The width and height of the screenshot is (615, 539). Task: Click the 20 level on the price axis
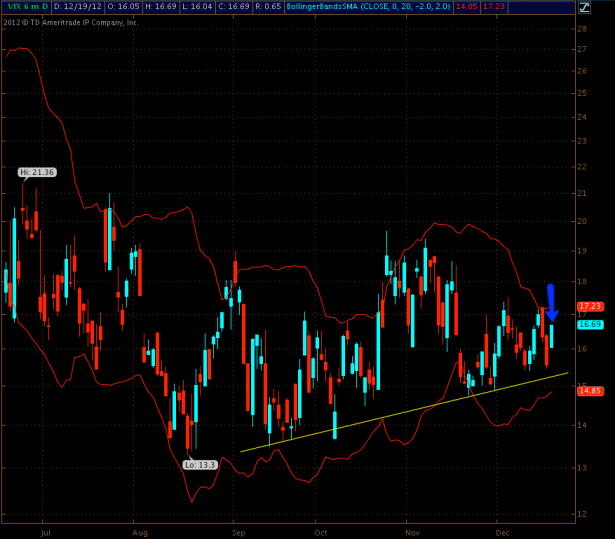click(x=582, y=221)
